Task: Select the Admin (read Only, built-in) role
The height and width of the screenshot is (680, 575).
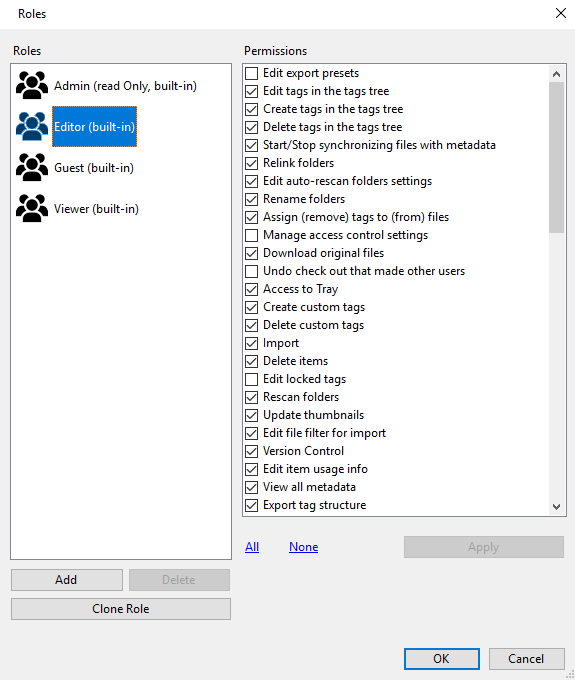Action: click(125, 86)
